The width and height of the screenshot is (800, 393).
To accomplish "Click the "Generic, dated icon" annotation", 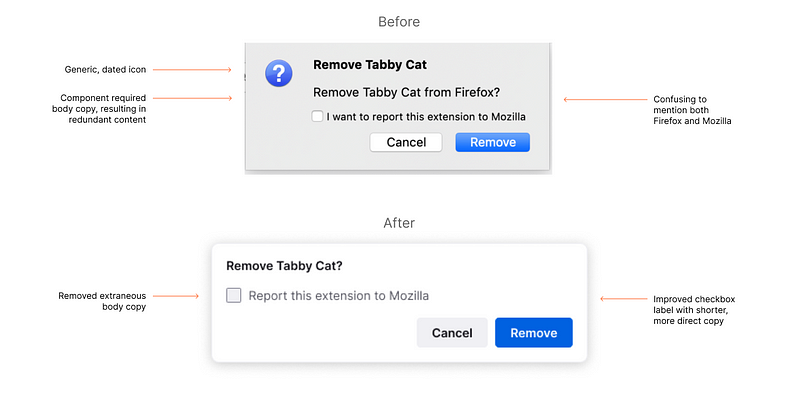I will click(x=105, y=69).
